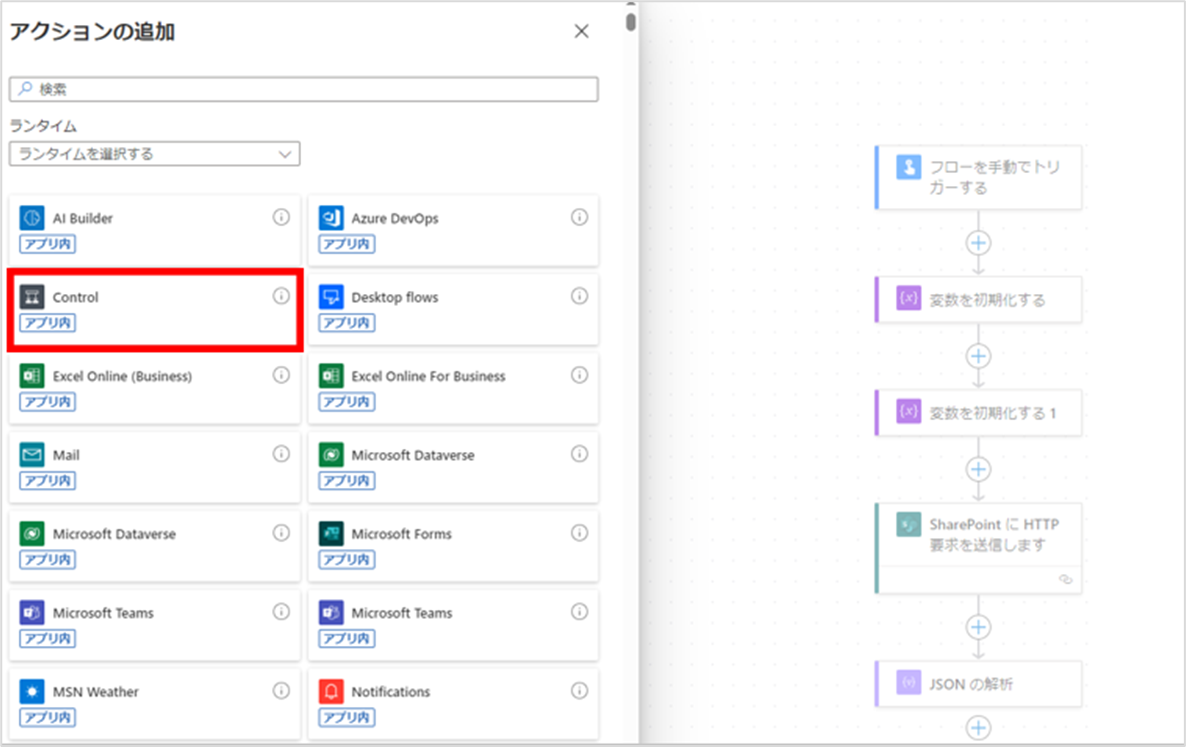
Task: Click the ランタイム label
Action: [43, 126]
